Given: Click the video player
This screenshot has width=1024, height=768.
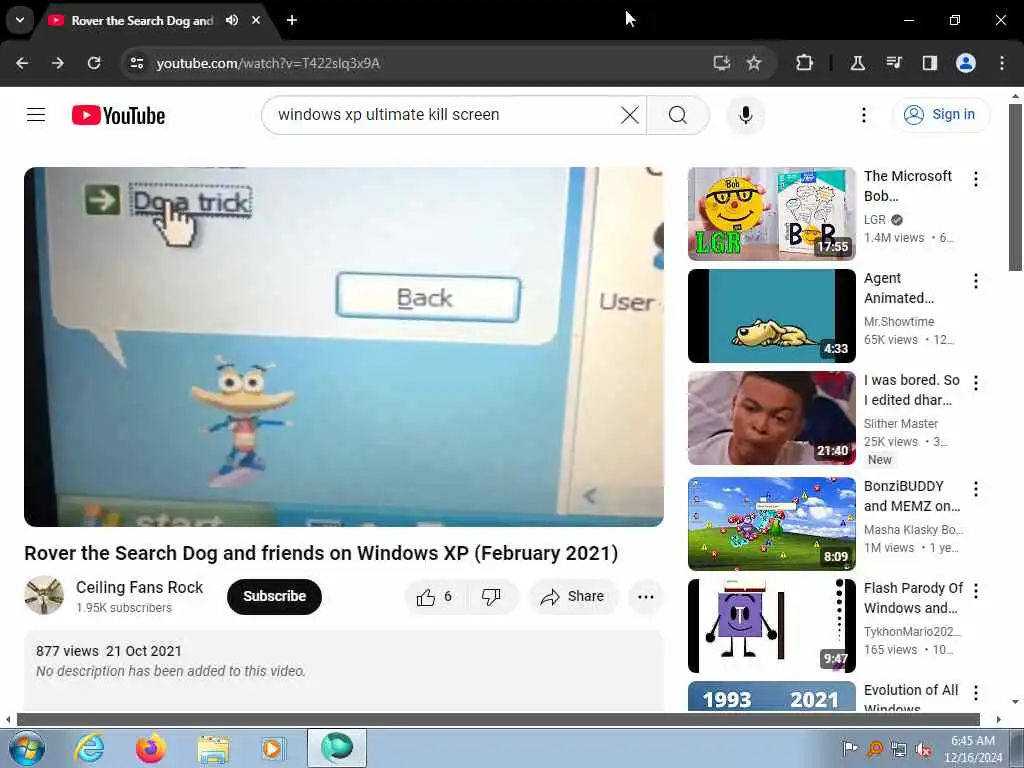Looking at the screenshot, I should pyautogui.click(x=344, y=347).
